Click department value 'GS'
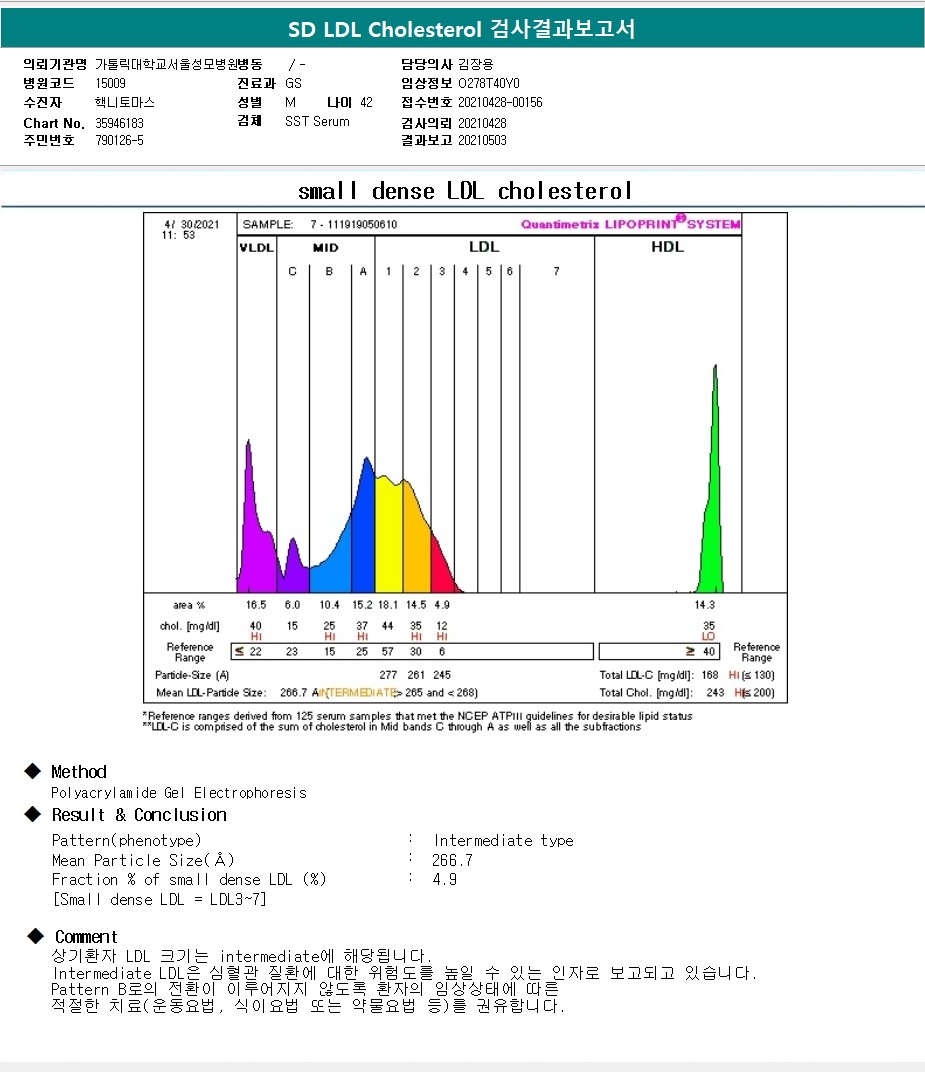 (x=293, y=83)
